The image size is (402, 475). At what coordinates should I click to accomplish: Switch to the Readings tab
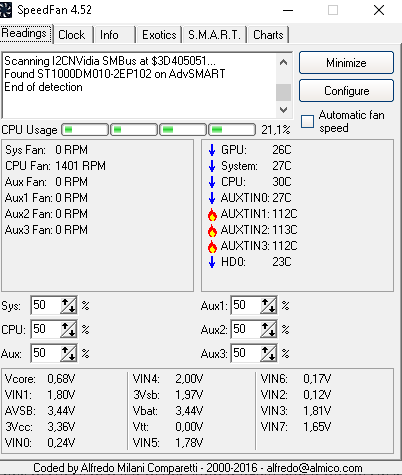pyautogui.click(x=26, y=34)
